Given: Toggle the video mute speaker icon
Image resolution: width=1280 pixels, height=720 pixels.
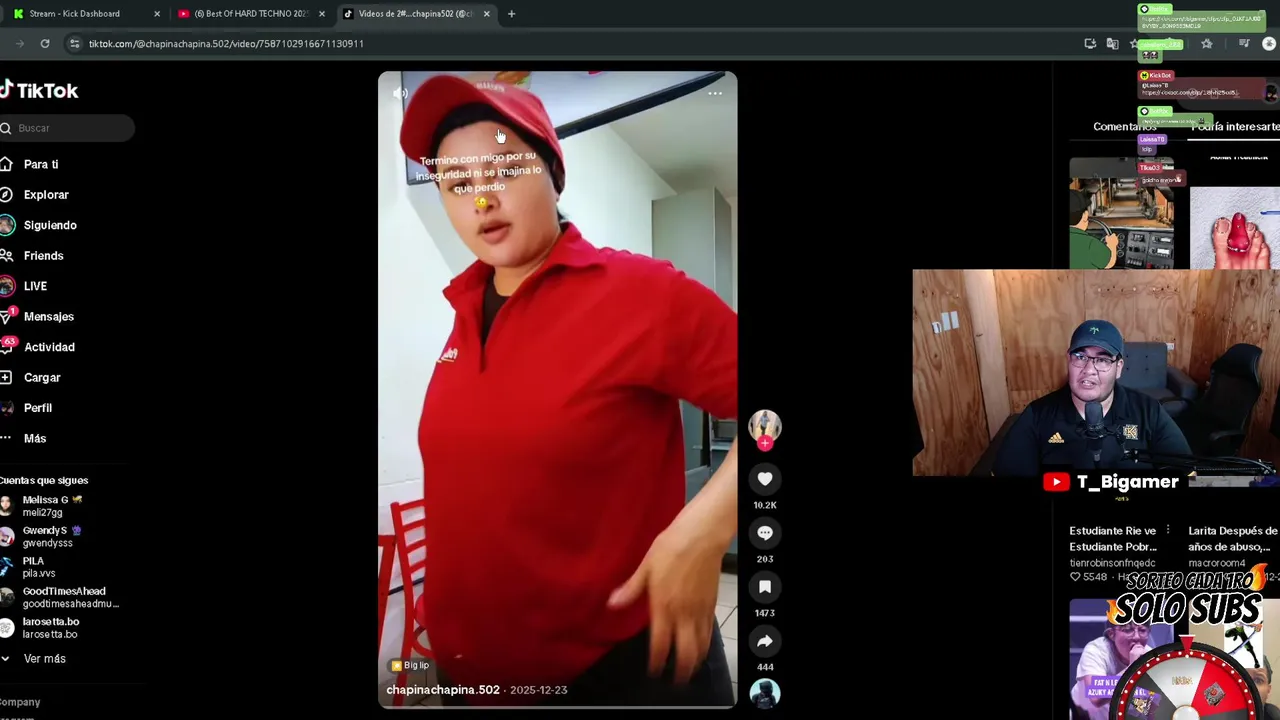Looking at the screenshot, I should point(400,93).
